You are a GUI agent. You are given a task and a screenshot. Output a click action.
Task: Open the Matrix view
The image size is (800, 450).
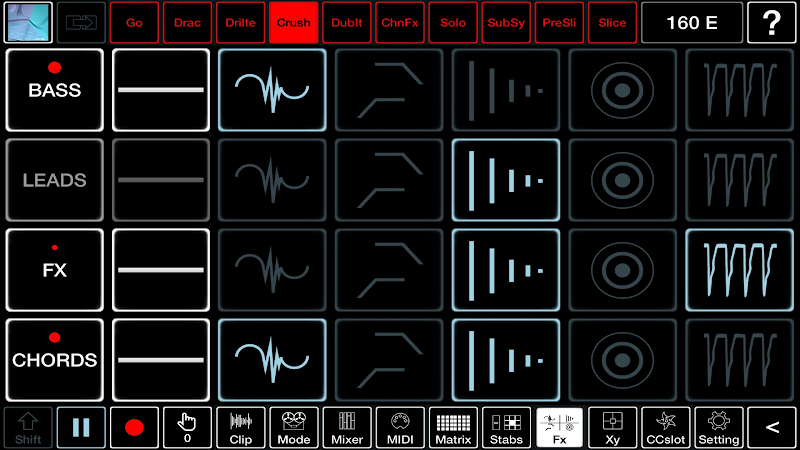[453, 428]
